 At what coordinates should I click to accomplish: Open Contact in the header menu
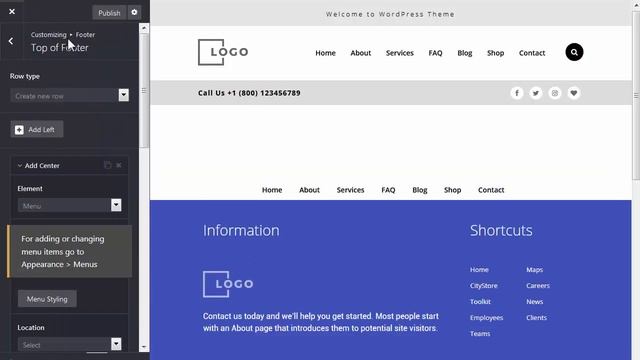pyautogui.click(x=532, y=53)
